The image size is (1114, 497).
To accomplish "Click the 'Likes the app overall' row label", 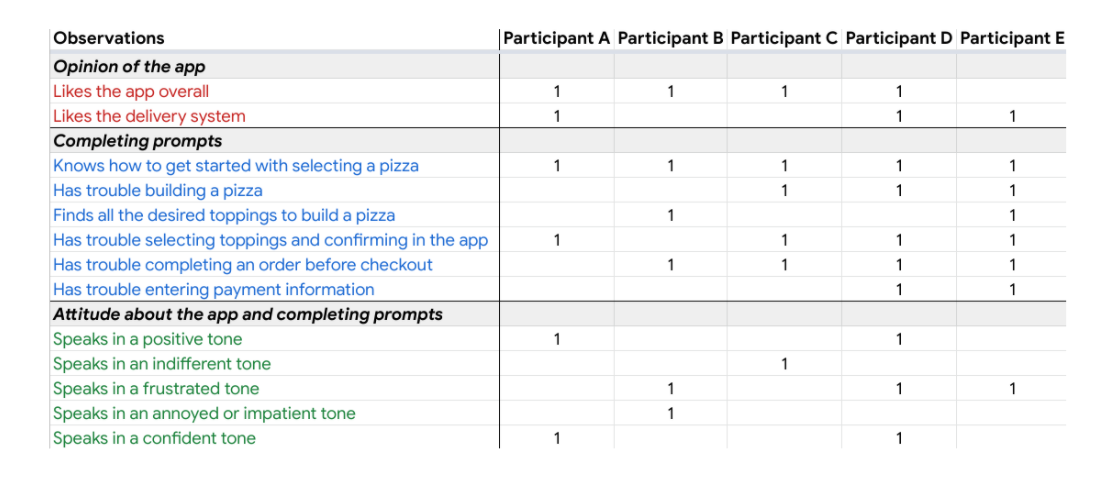I will point(131,92).
